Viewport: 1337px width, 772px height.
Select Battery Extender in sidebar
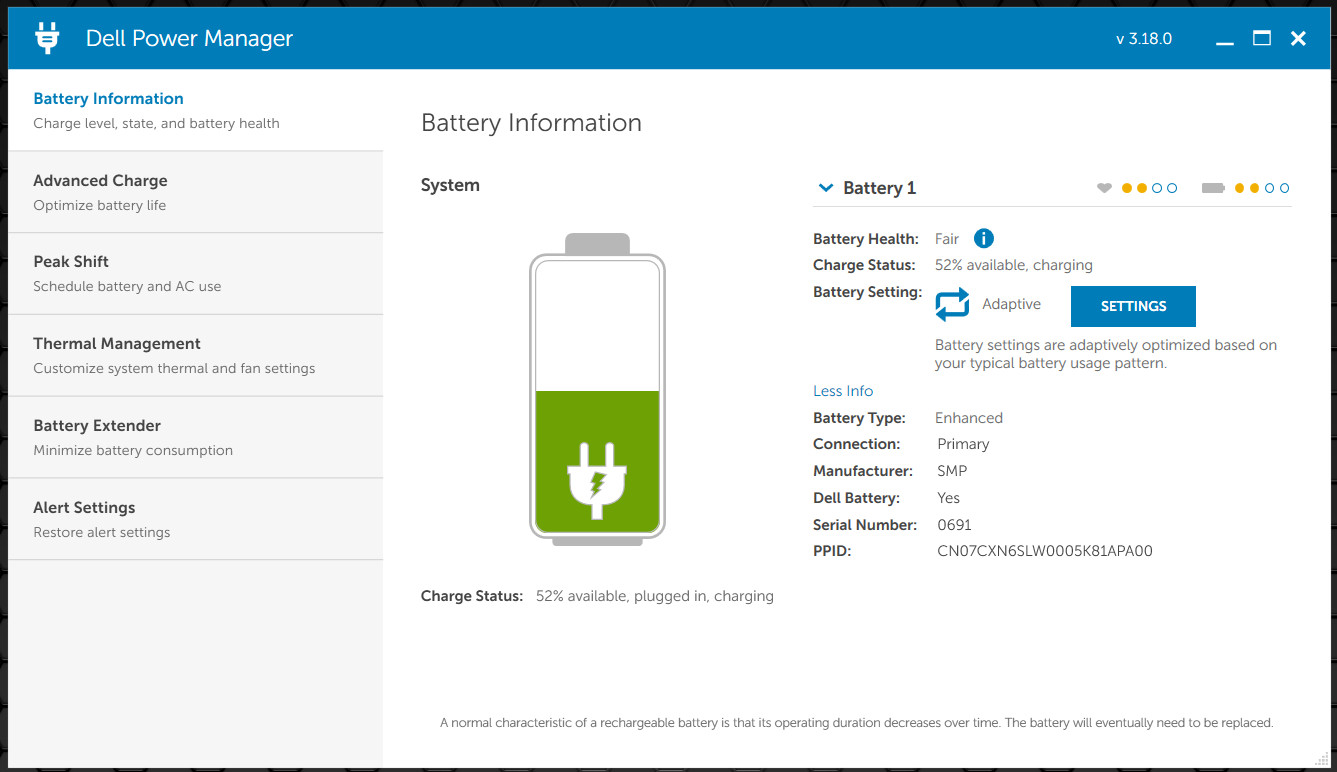196,438
